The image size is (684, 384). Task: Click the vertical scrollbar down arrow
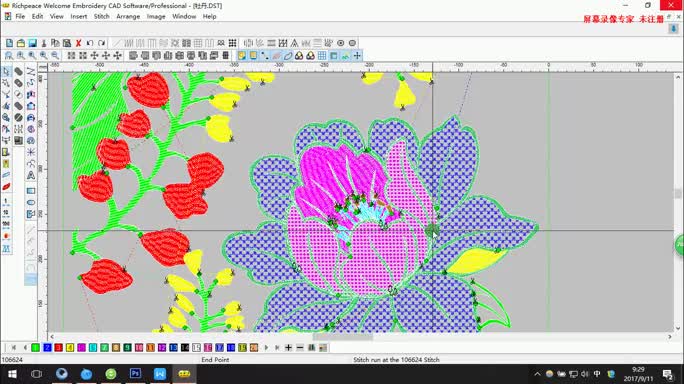[x=678, y=328]
